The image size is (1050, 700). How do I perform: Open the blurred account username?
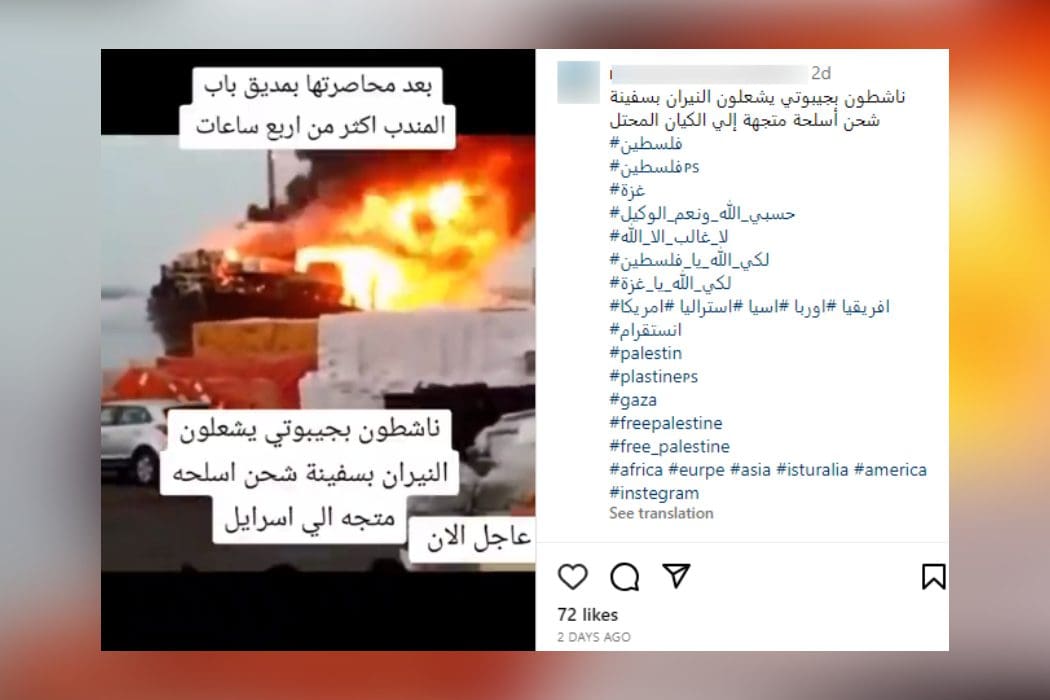click(708, 73)
